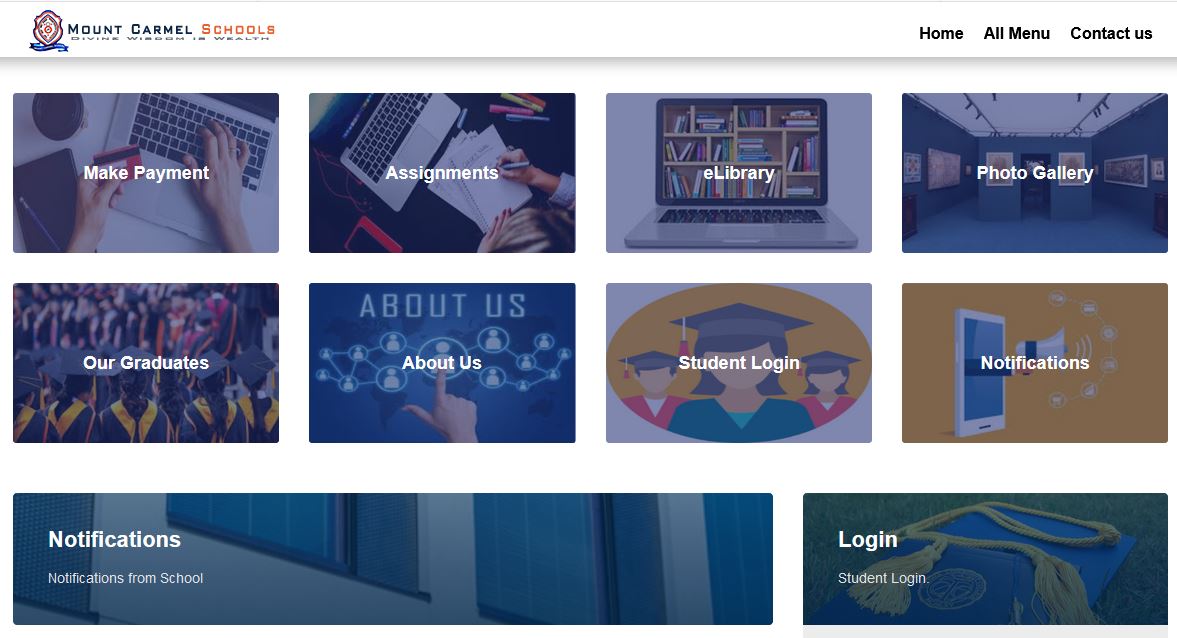This screenshot has height=638, width=1177.
Task: Select Contact us in the navigation bar
Action: (x=1111, y=33)
